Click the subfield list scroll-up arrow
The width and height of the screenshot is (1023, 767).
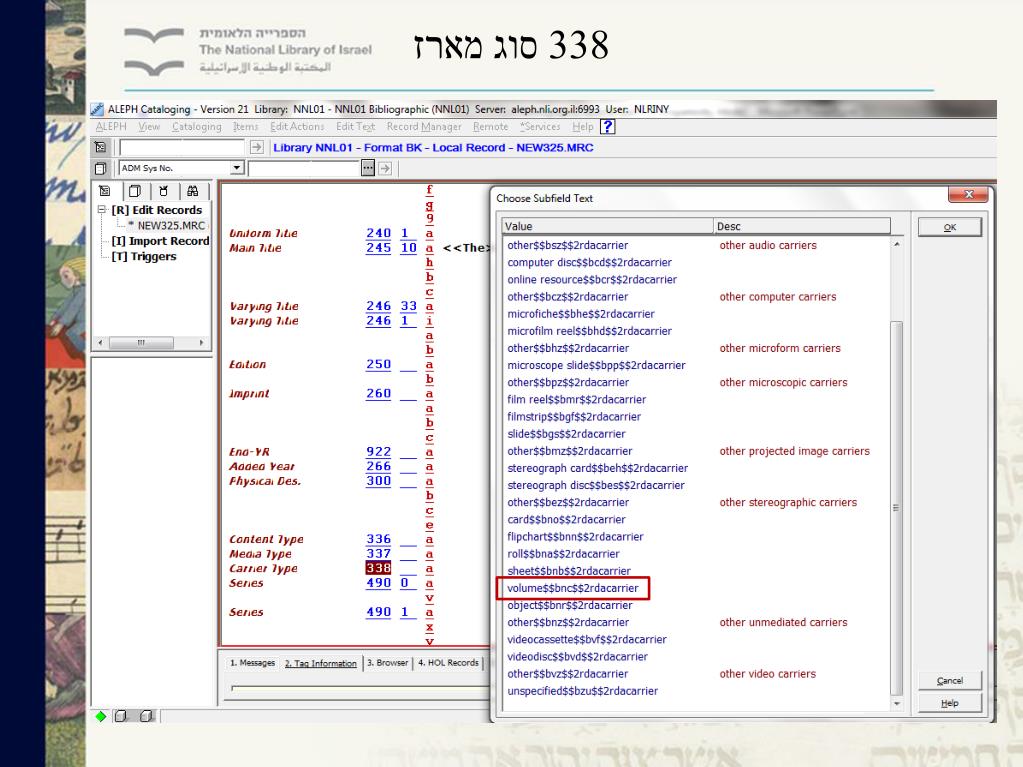coord(897,245)
